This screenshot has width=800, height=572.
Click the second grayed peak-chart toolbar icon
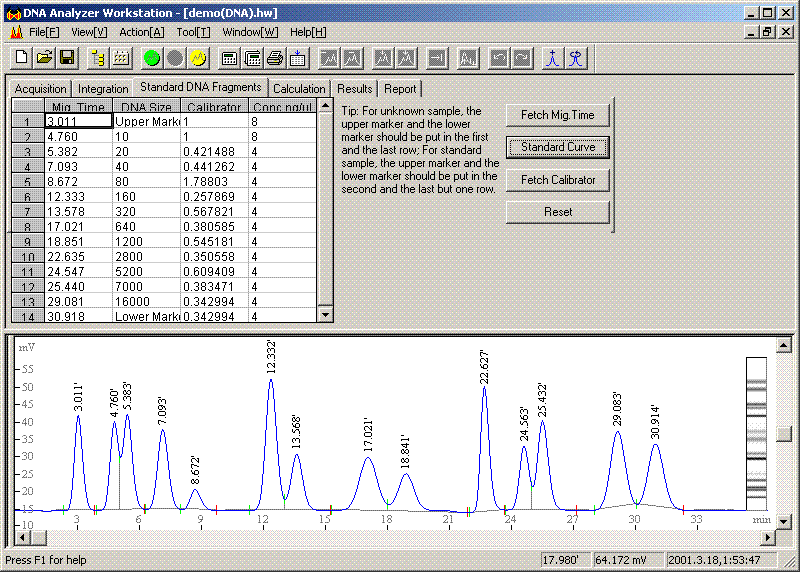(352, 58)
